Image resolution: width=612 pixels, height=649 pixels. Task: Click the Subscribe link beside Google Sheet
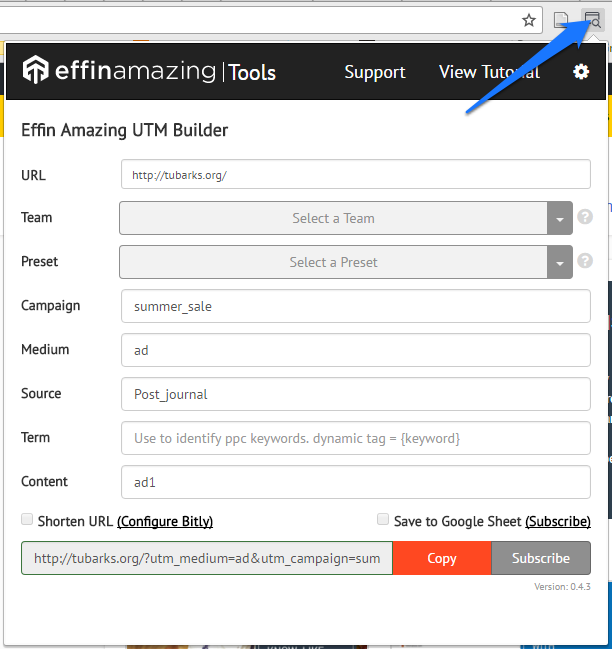558,521
